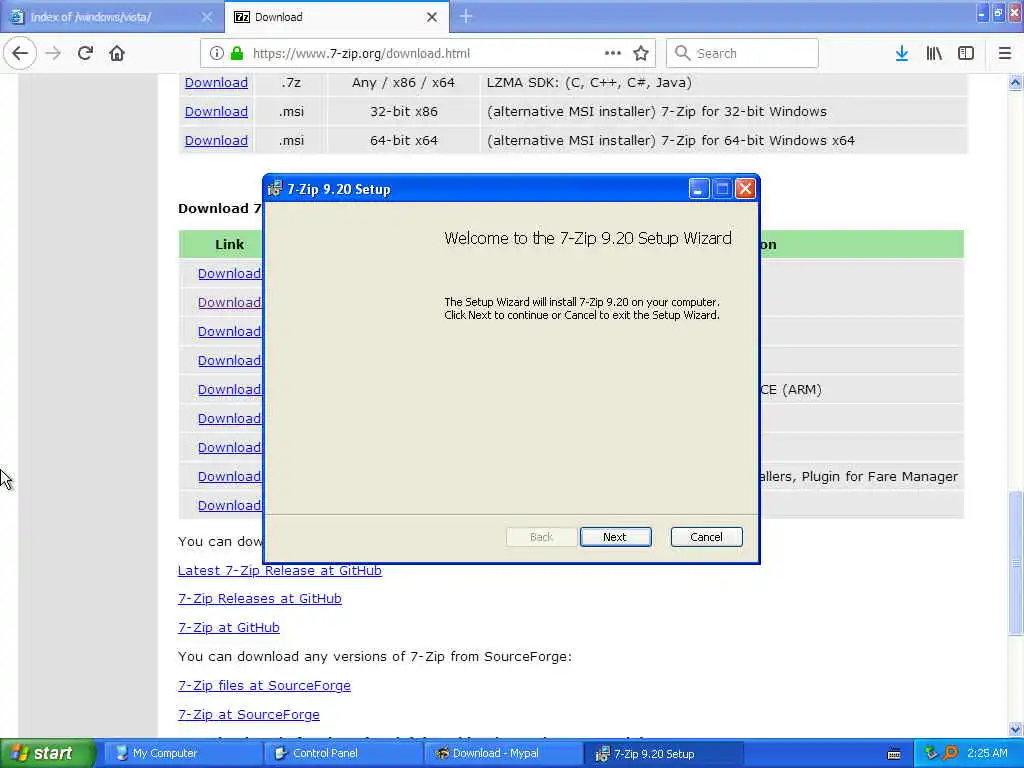Open the Windows start menu

(x=47, y=754)
